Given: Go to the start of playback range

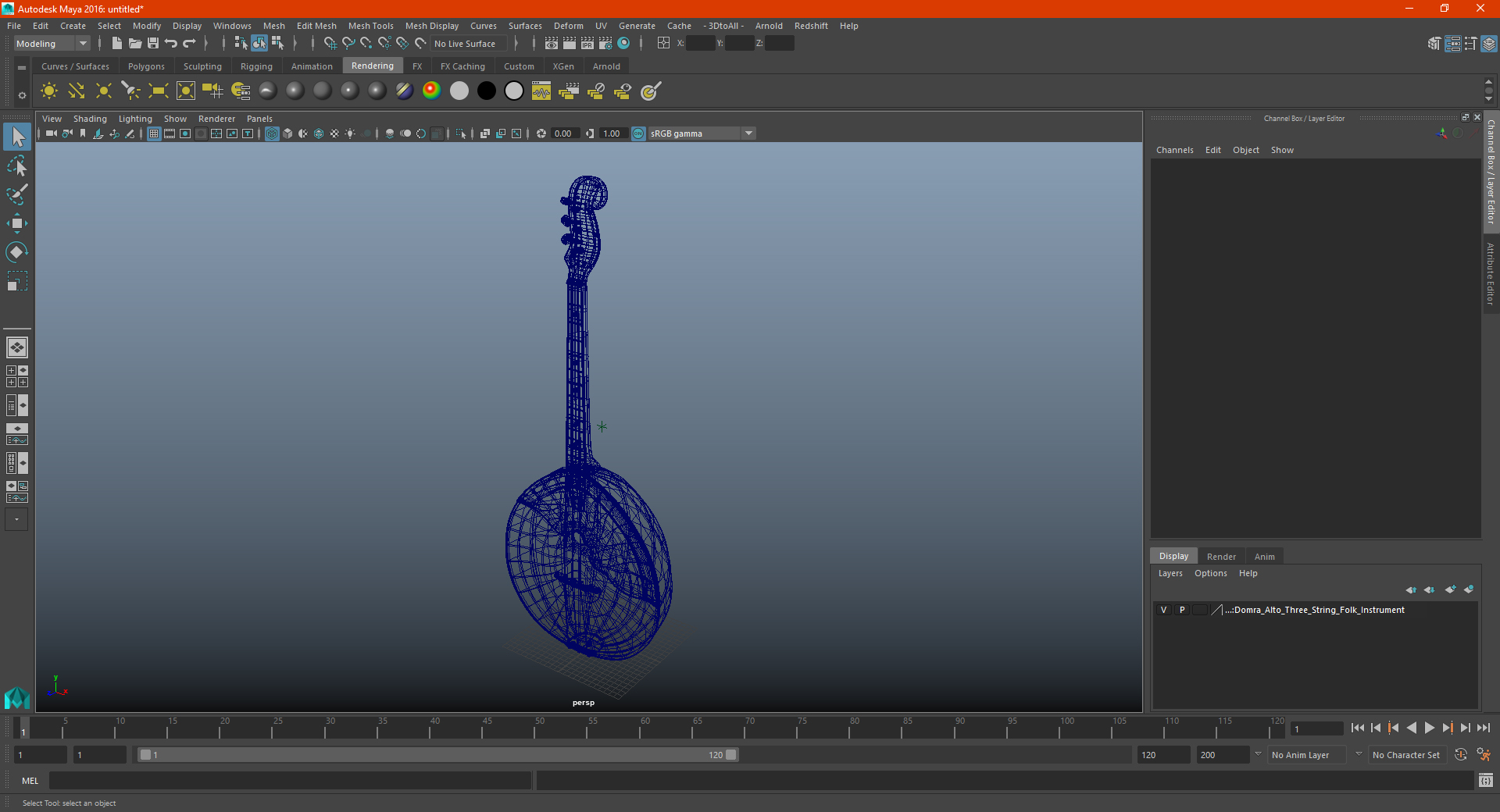Looking at the screenshot, I should point(1357,728).
